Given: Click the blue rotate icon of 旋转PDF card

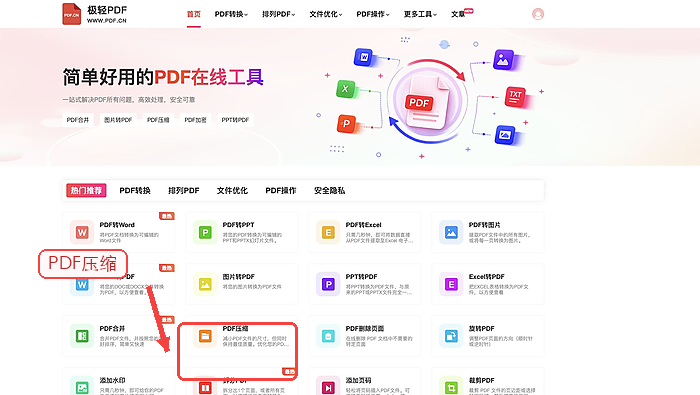Looking at the screenshot, I should tap(451, 336).
